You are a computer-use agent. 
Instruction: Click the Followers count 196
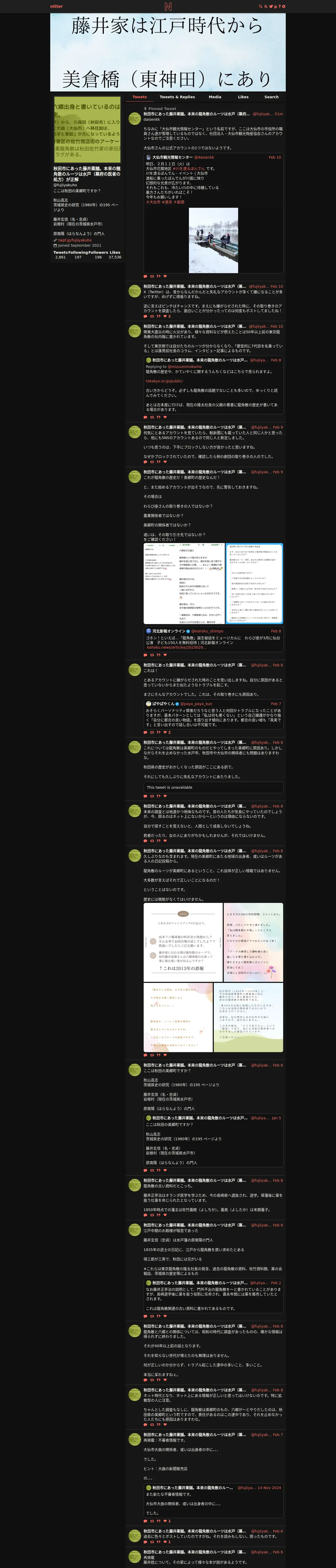pyautogui.click(x=98, y=257)
